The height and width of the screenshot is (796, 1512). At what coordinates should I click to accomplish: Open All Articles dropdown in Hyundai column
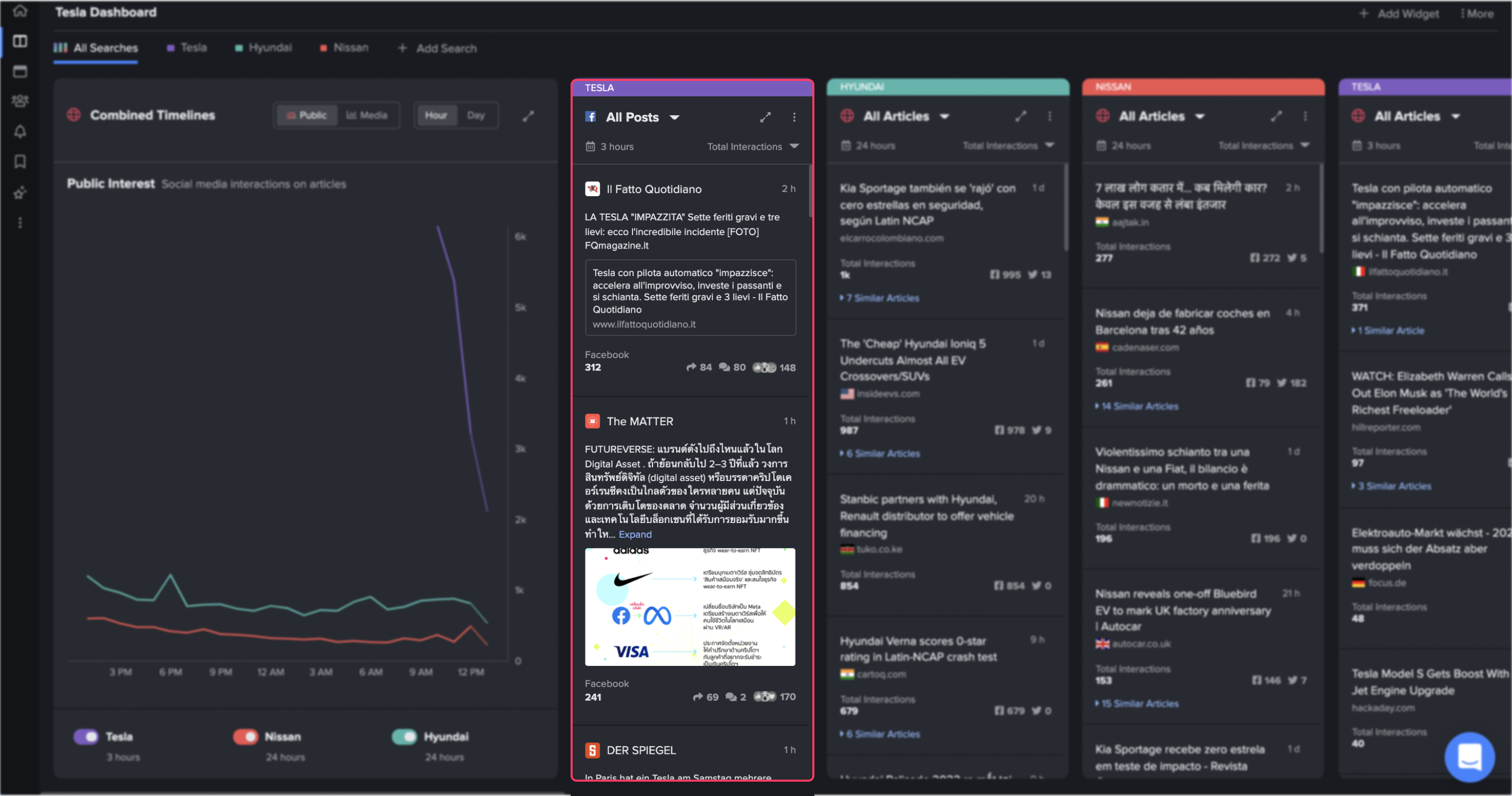coord(906,116)
